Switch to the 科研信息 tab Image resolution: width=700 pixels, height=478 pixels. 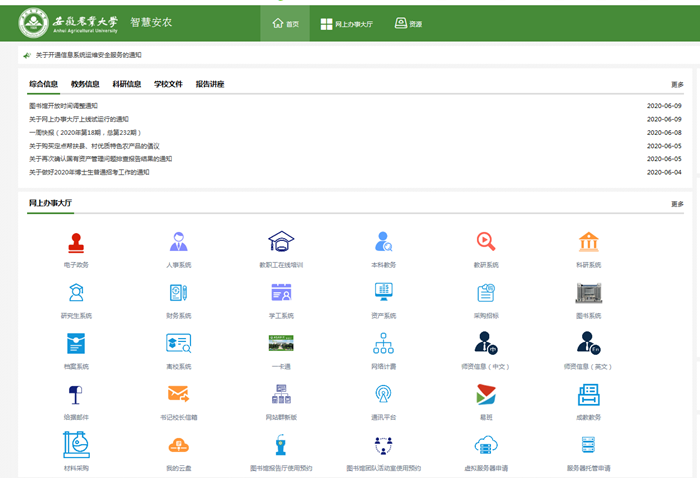click(126, 84)
